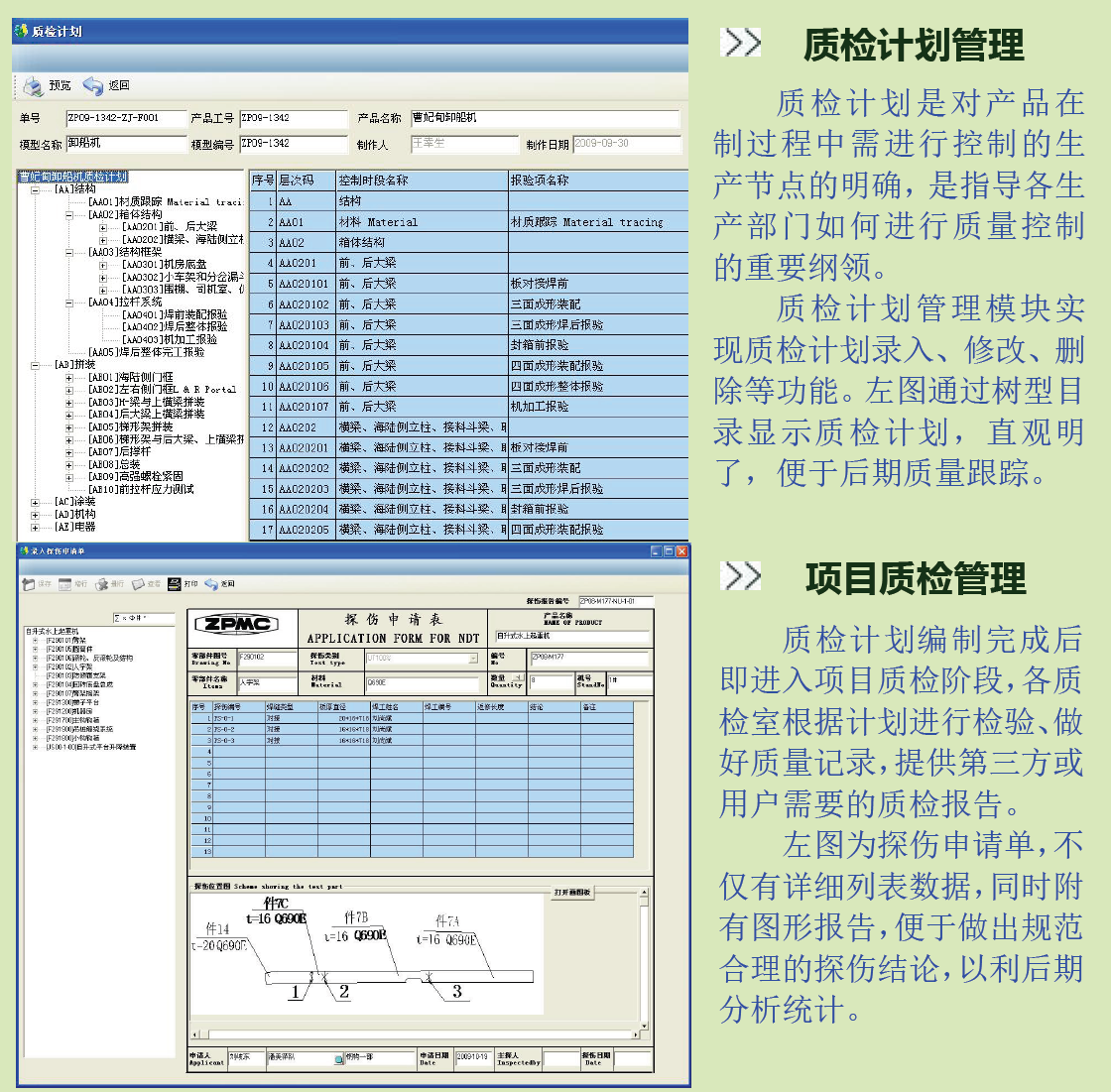
Task: Click applicant team lookup icon
Action: click(338, 1059)
